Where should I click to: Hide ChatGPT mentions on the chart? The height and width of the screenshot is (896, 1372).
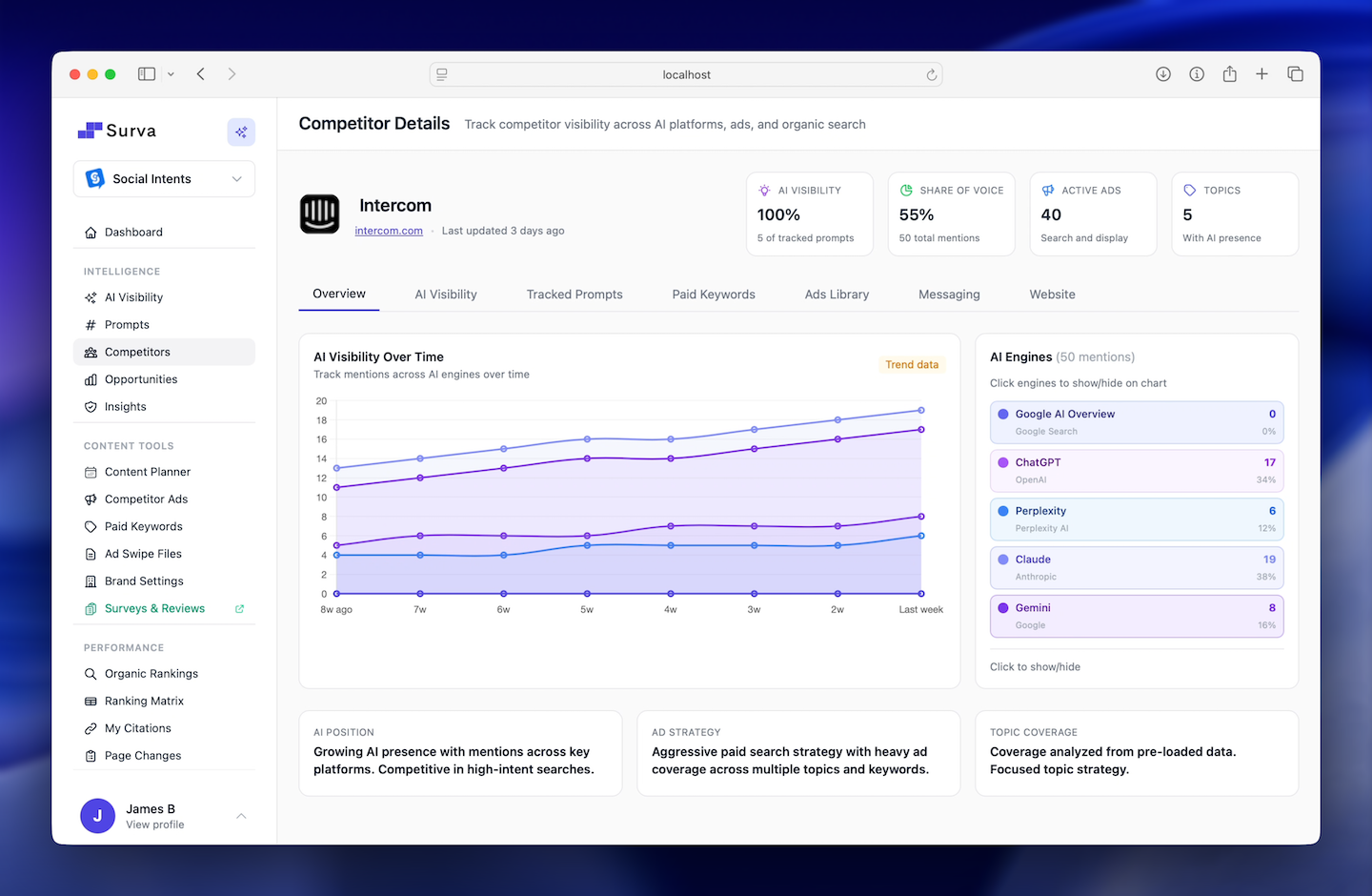click(1136, 470)
